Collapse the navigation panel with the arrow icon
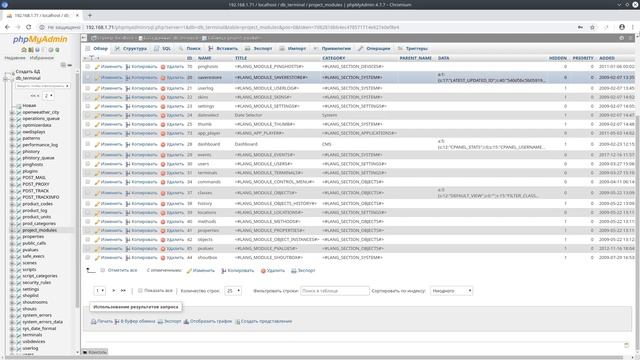This screenshot has height=360, width=640. [84, 38]
